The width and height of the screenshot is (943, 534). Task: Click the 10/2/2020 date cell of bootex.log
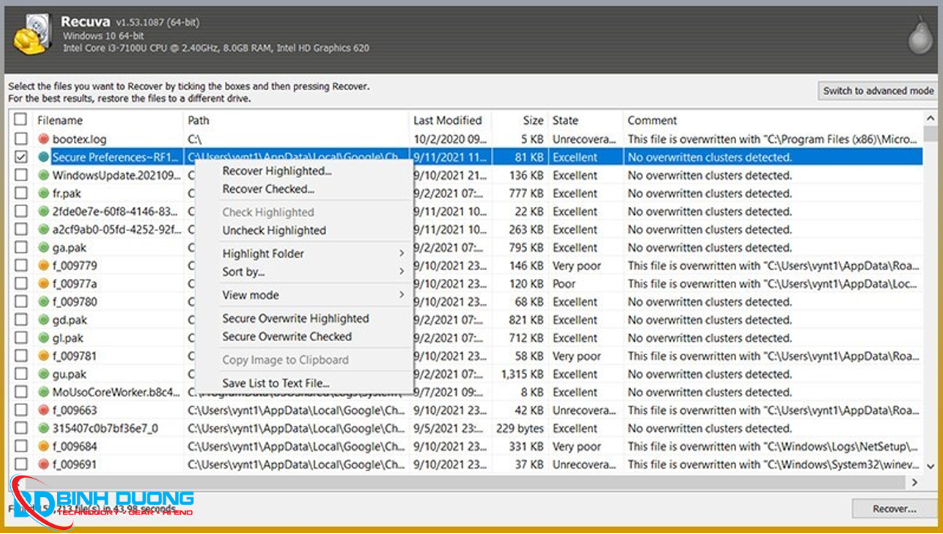point(450,139)
